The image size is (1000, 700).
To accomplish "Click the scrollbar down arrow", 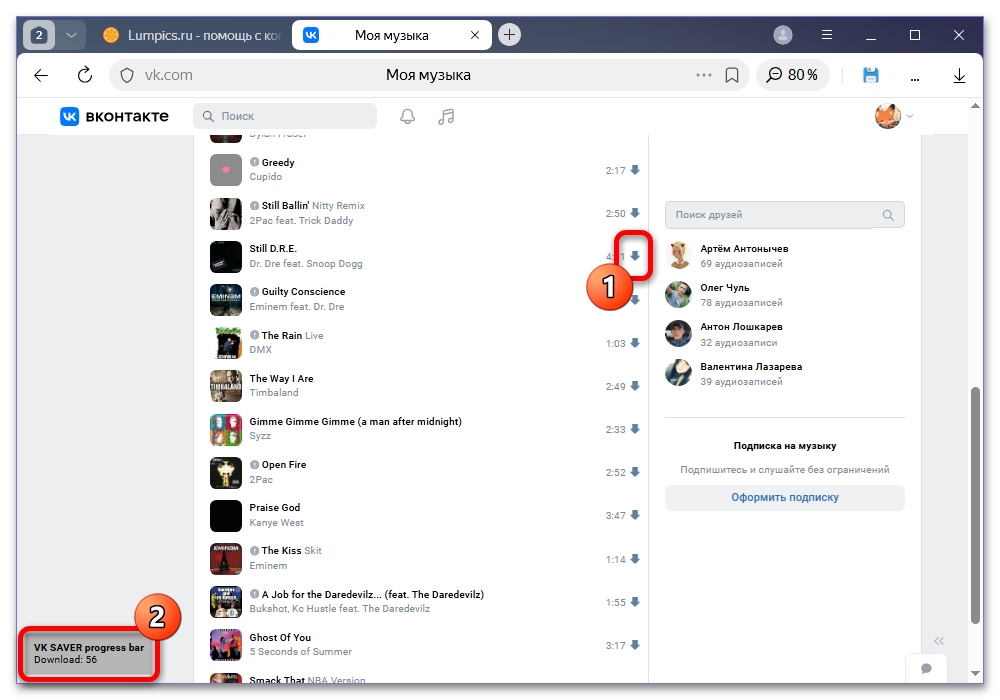I will [x=975, y=673].
